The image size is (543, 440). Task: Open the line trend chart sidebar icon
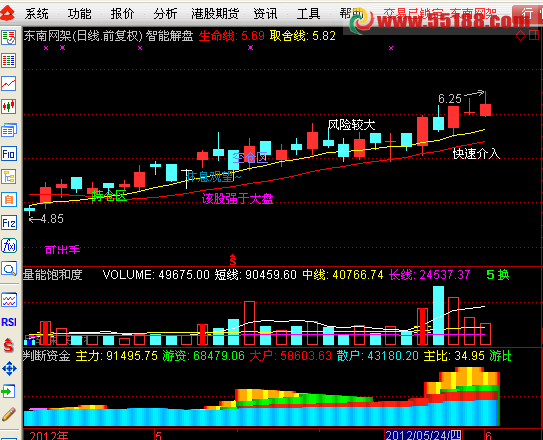pos(9,83)
